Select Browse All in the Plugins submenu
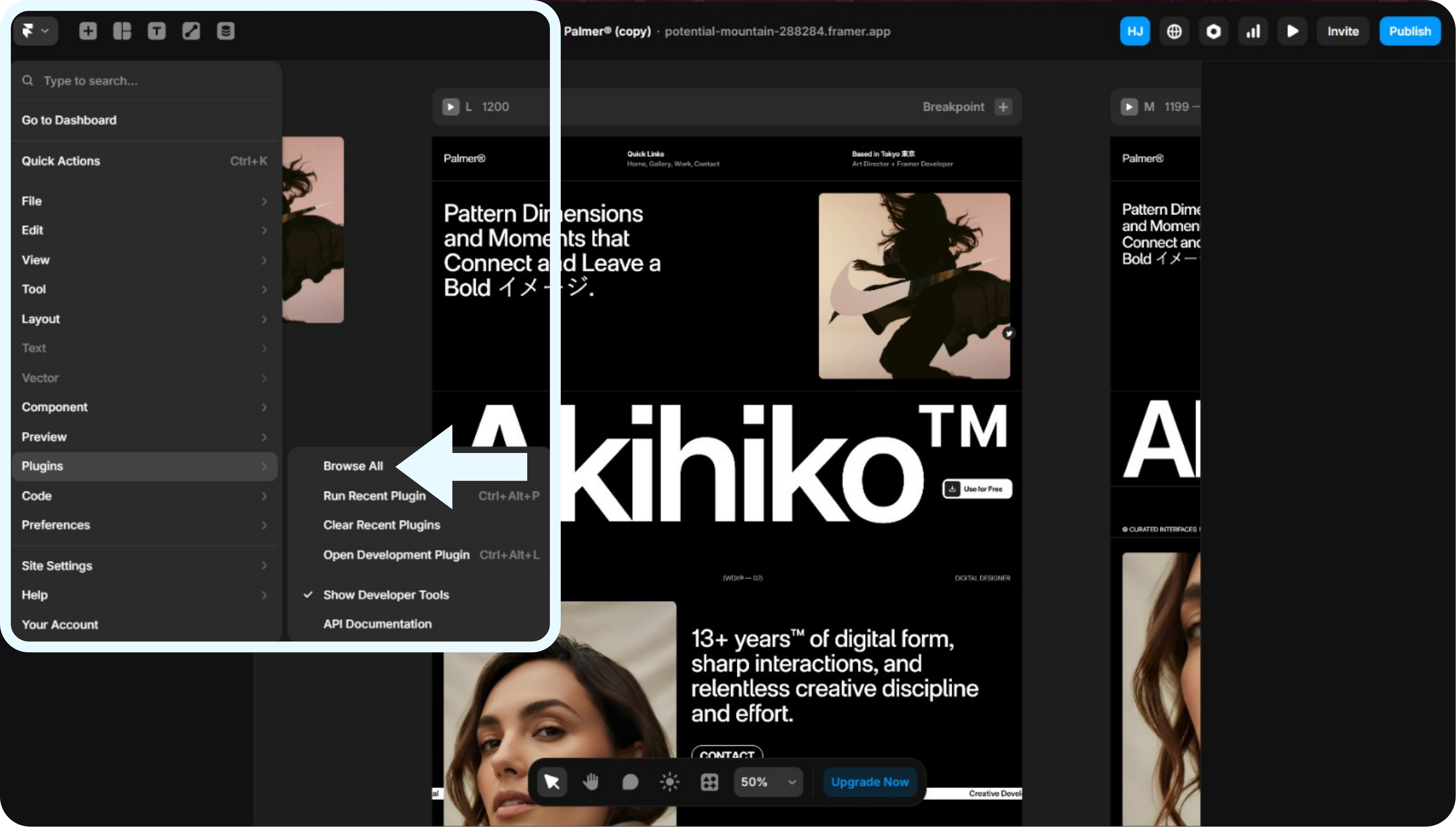 (x=352, y=465)
